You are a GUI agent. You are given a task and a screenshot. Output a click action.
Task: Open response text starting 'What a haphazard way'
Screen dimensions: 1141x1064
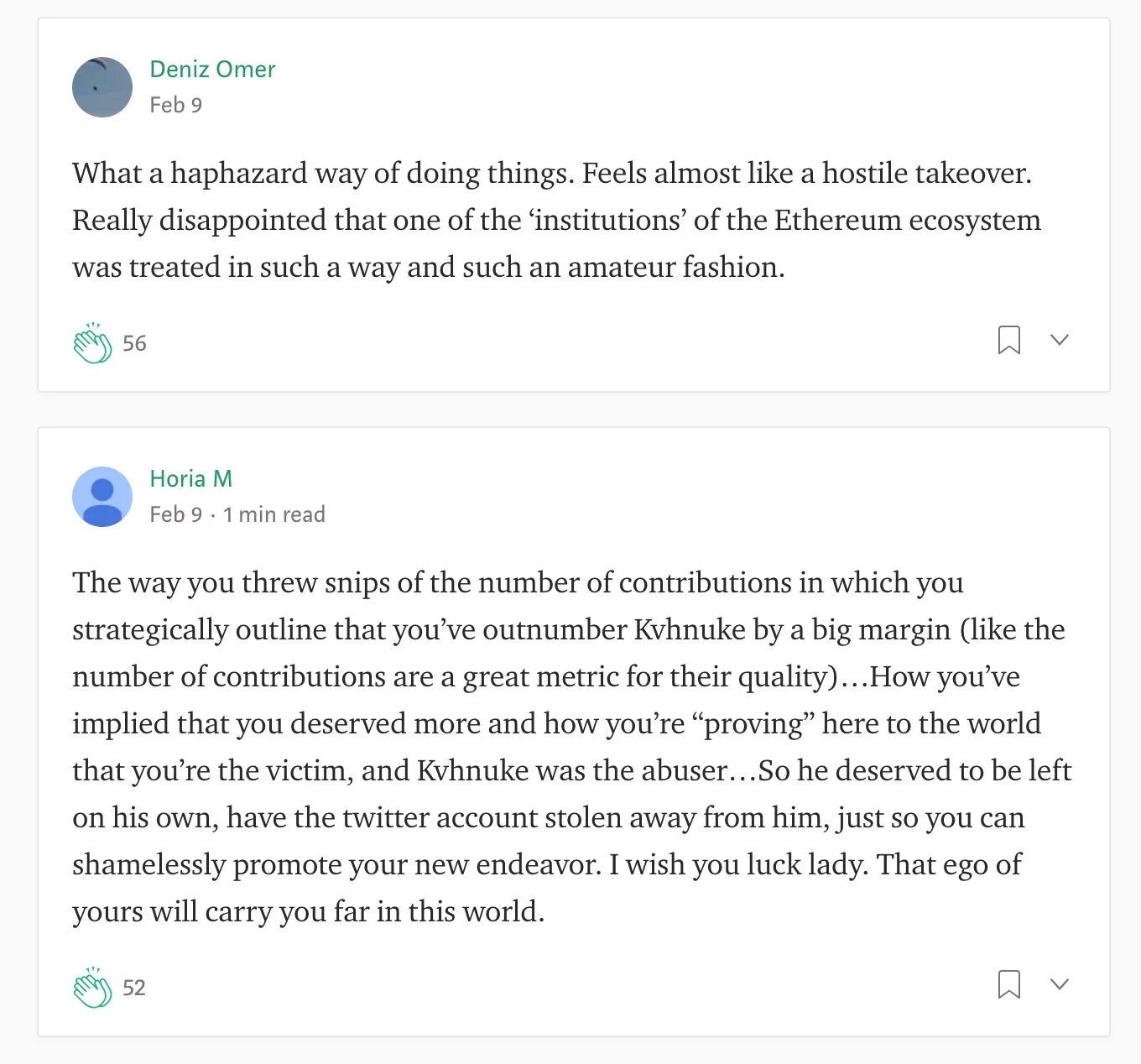point(556,220)
